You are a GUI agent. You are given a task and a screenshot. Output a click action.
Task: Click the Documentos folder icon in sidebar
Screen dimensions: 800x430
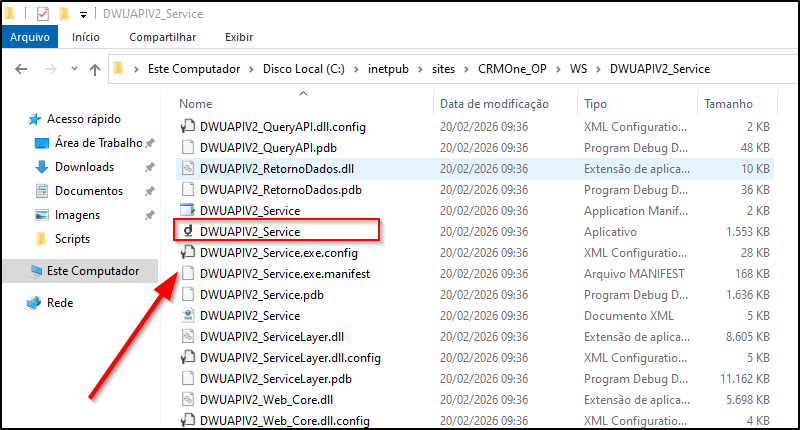[42, 191]
